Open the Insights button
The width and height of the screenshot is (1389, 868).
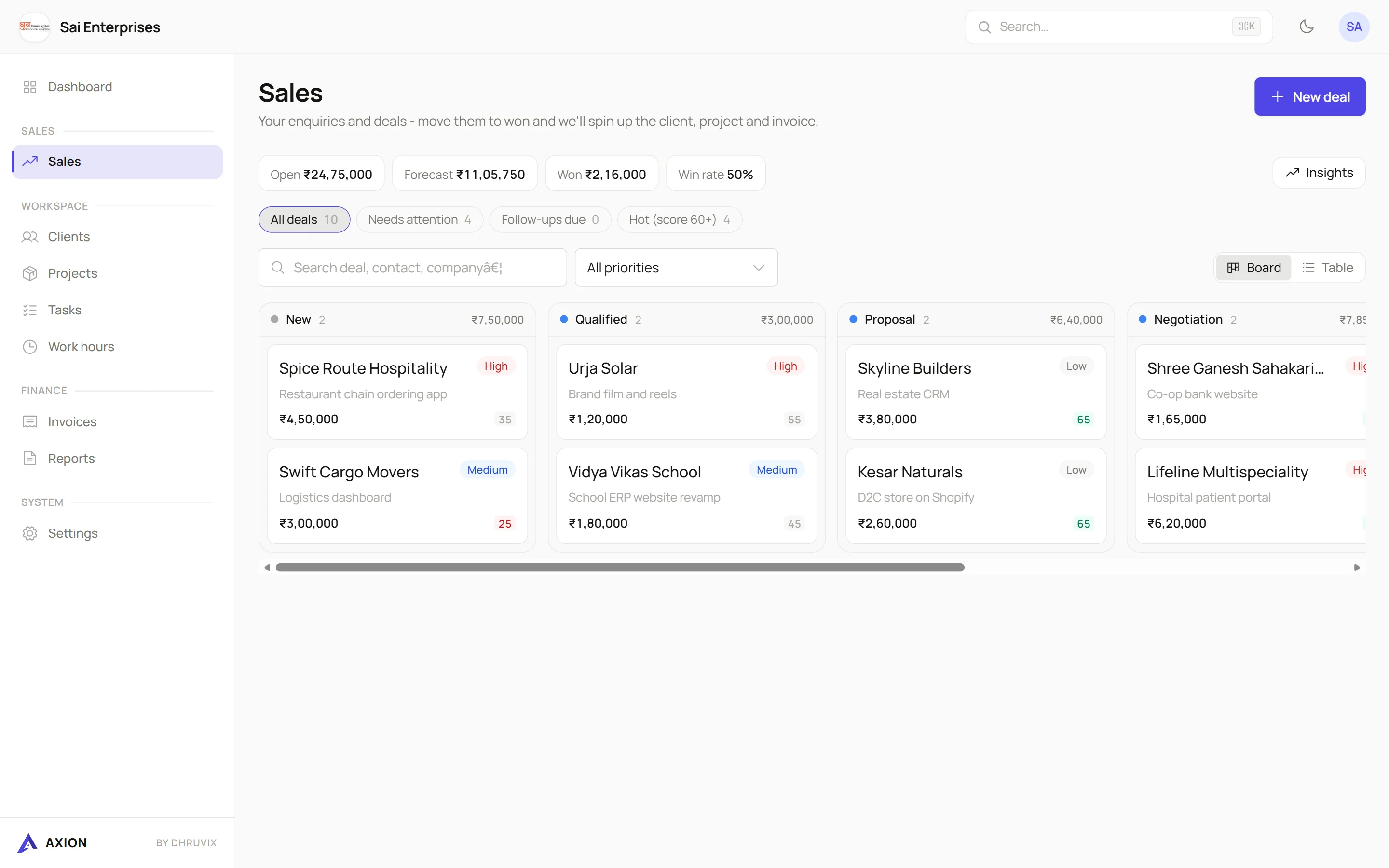[1319, 173]
